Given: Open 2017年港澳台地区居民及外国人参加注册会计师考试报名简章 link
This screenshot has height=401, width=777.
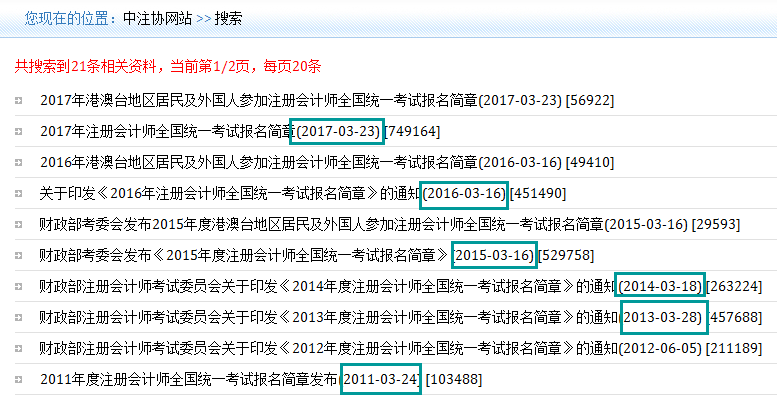Looking at the screenshot, I should coord(259,101).
